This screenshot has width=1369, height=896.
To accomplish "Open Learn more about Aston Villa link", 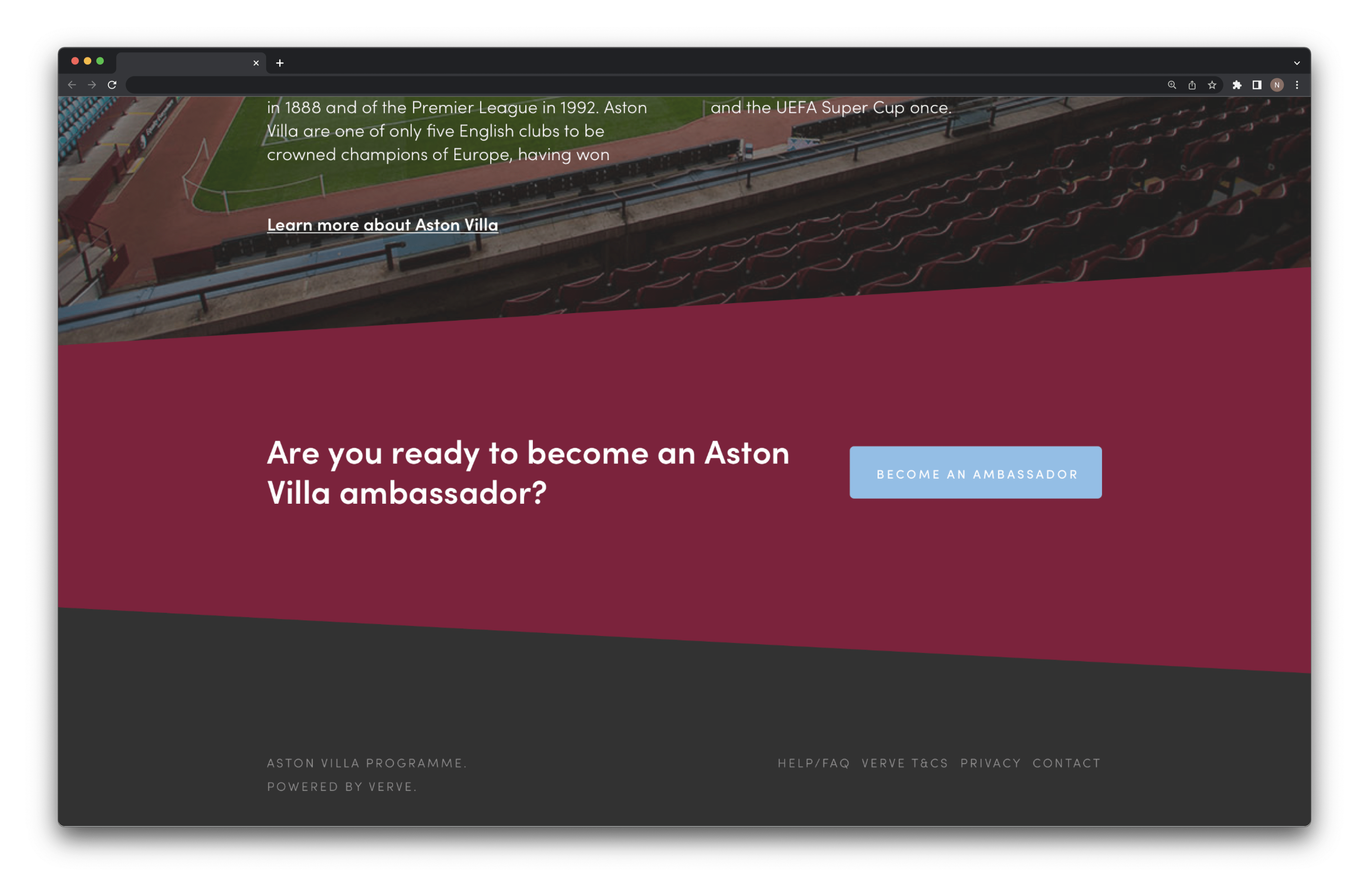I will (x=383, y=225).
